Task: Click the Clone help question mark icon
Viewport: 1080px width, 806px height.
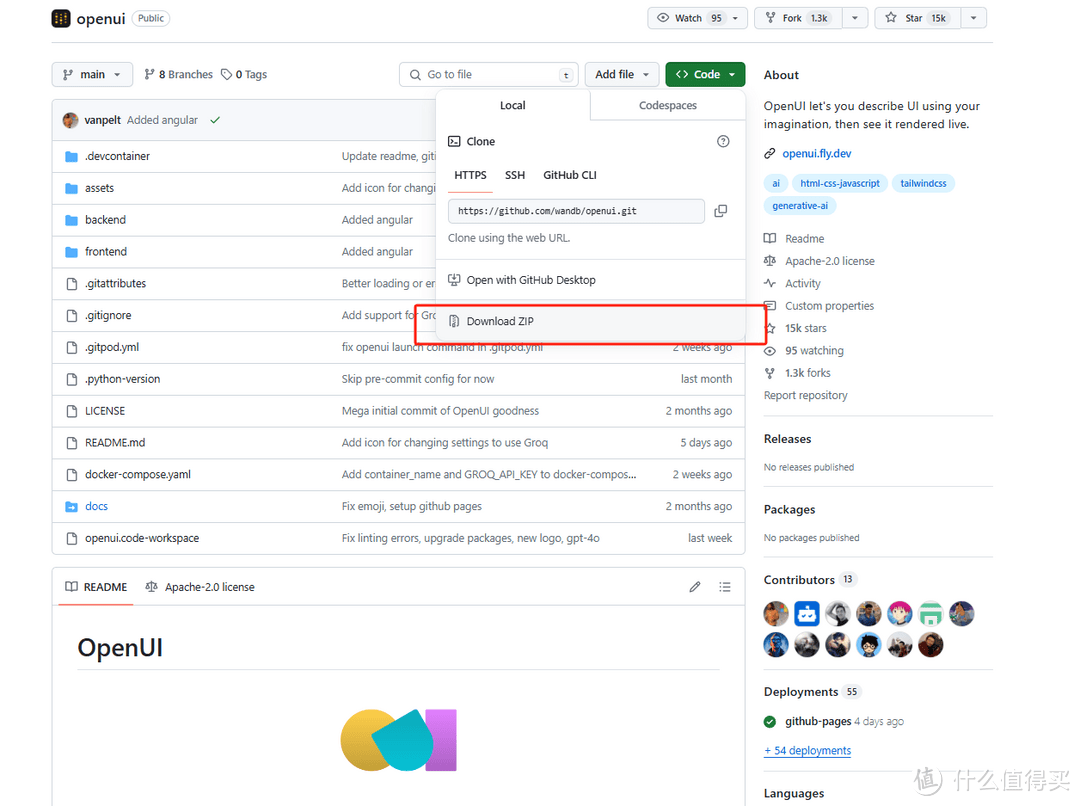Action: coord(723,141)
